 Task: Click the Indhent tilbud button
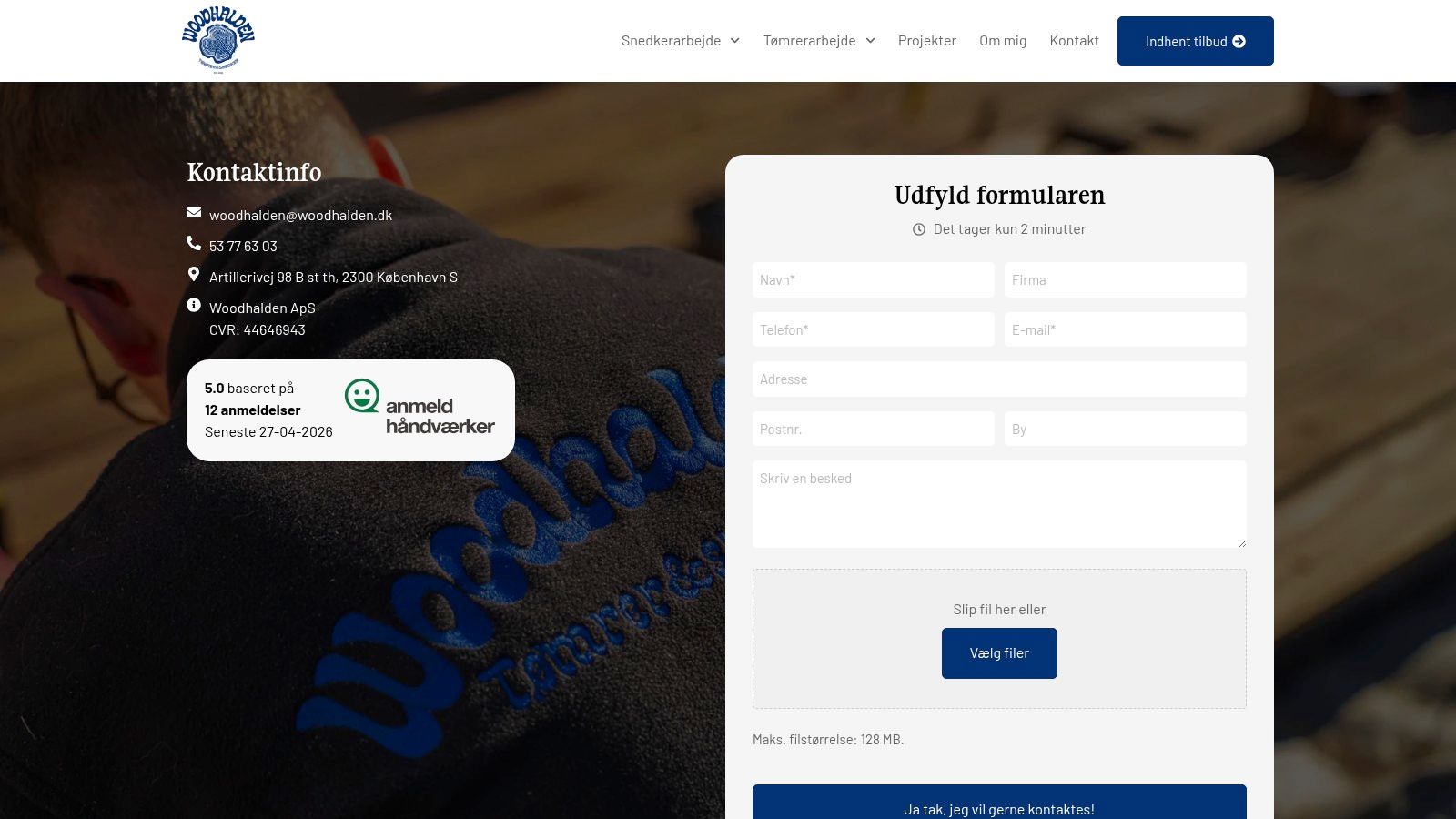coord(1196,41)
